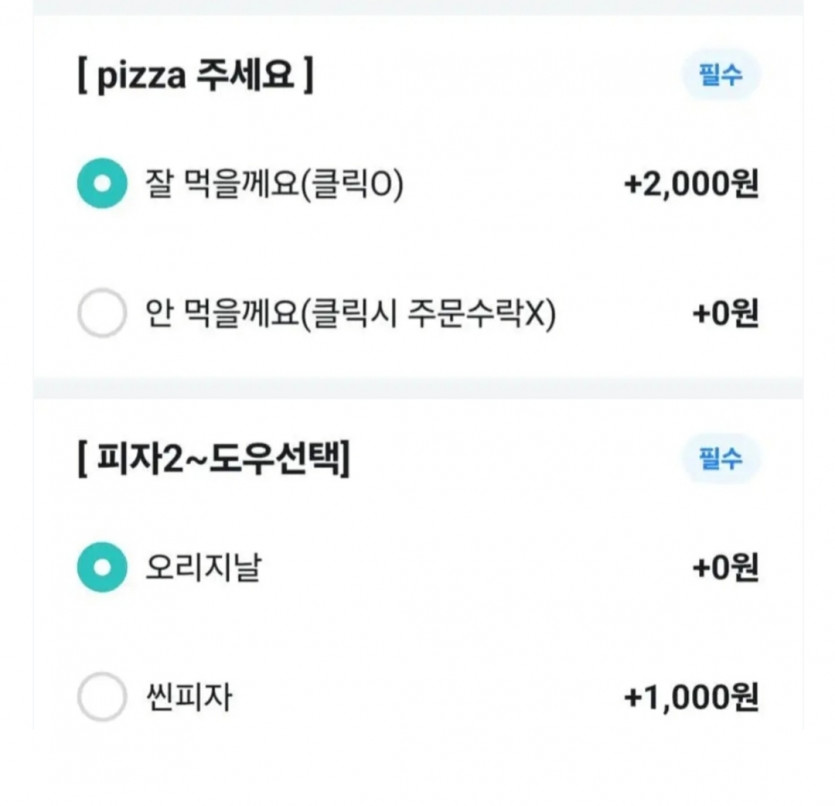Click the '안 먹을께요(클릭시 주문수락X)' option label
835x806 pixels.
coord(350,314)
